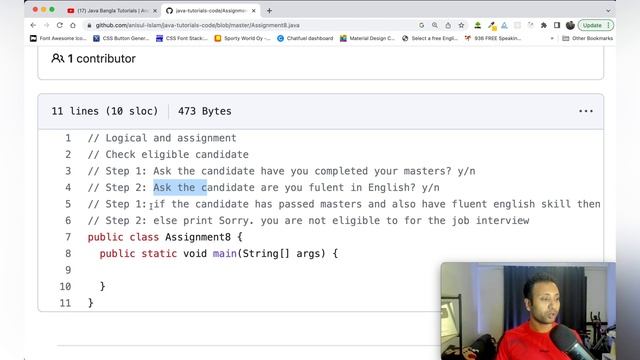Viewport: 640px width, 360px height.
Task: Open the Select a free English bookmark
Action: pyautogui.click(x=430, y=38)
